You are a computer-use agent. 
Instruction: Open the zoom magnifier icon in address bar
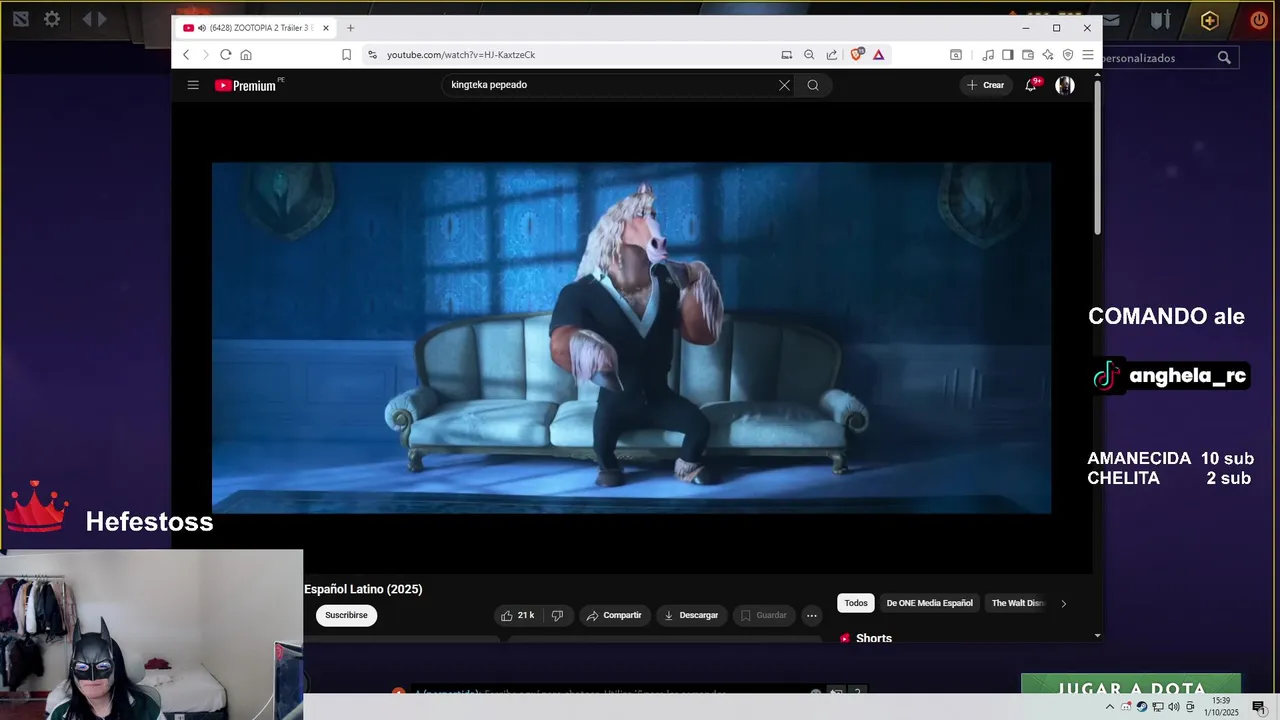click(x=809, y=55)
